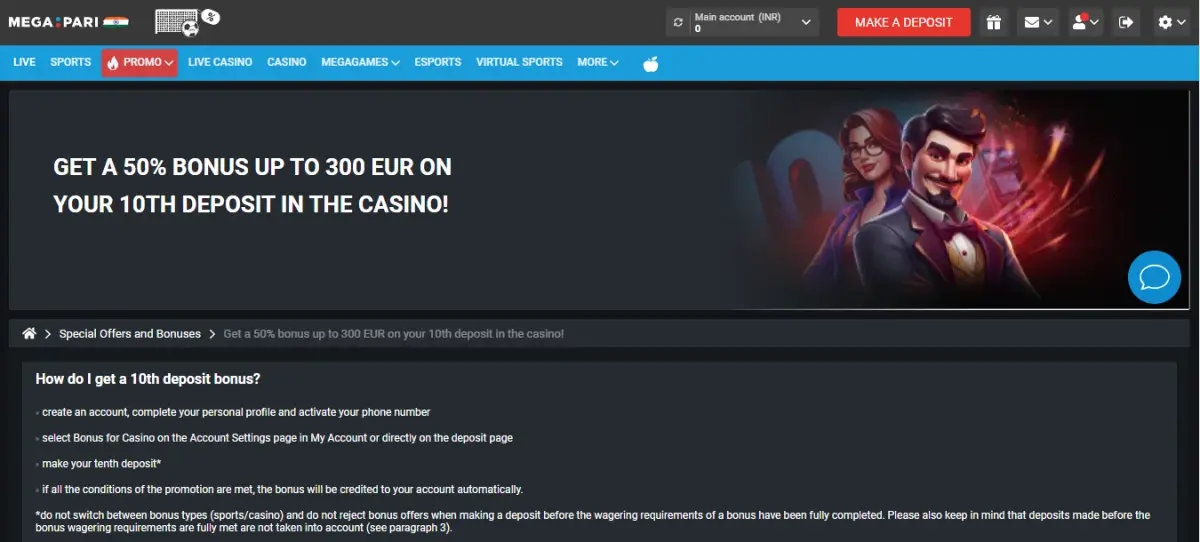Viewport: 1200px width, 542px height.
Task: Refresh the main account balance
Action: [679, 22]
